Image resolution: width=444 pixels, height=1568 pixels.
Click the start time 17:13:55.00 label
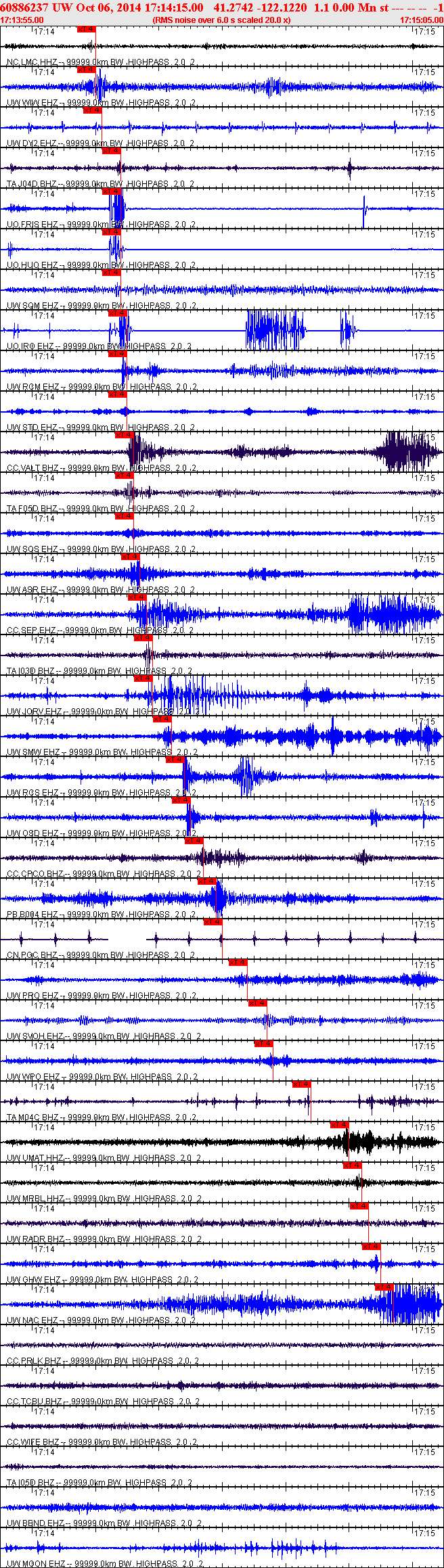pyautogui.click(x=19, y=20)
